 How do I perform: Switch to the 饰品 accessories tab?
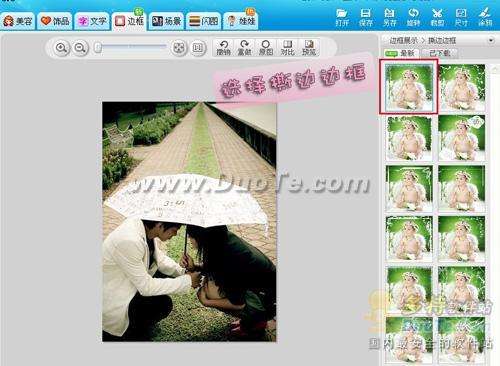click(55, 21)
